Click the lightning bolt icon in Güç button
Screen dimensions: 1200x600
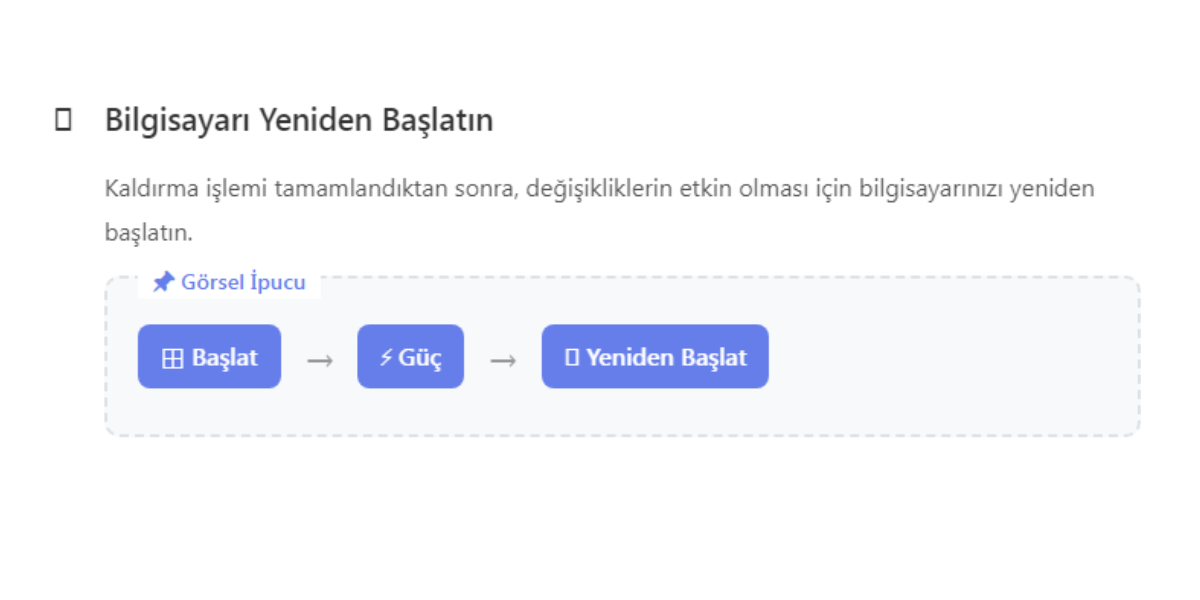[x=385, y=357]
